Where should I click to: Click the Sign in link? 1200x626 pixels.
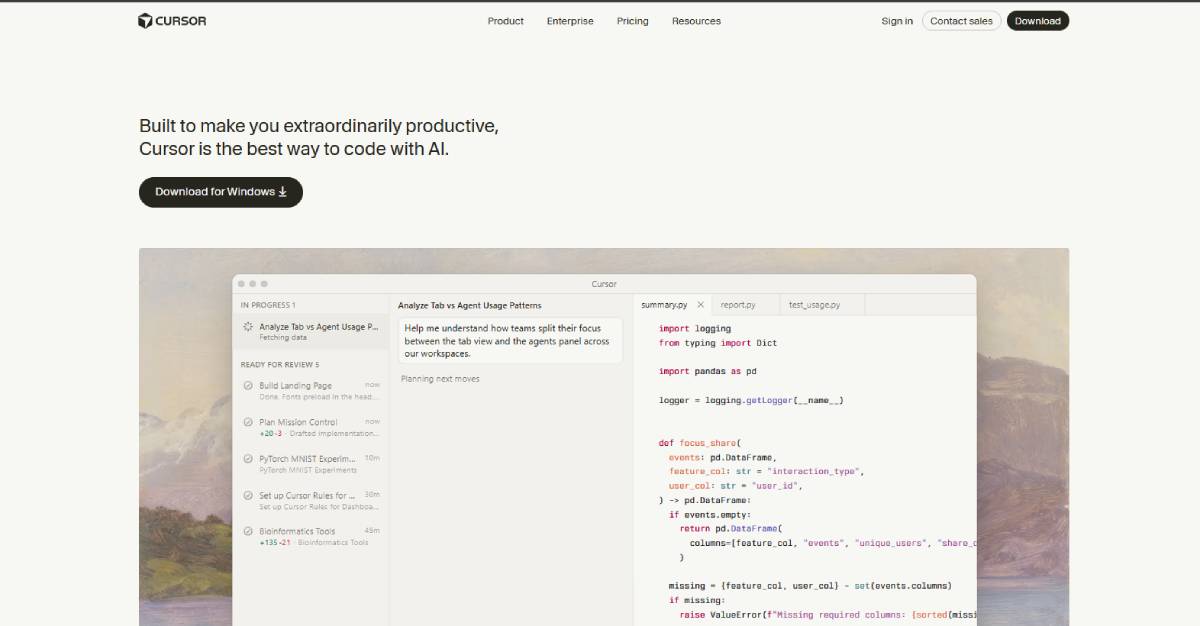[897, 21]
